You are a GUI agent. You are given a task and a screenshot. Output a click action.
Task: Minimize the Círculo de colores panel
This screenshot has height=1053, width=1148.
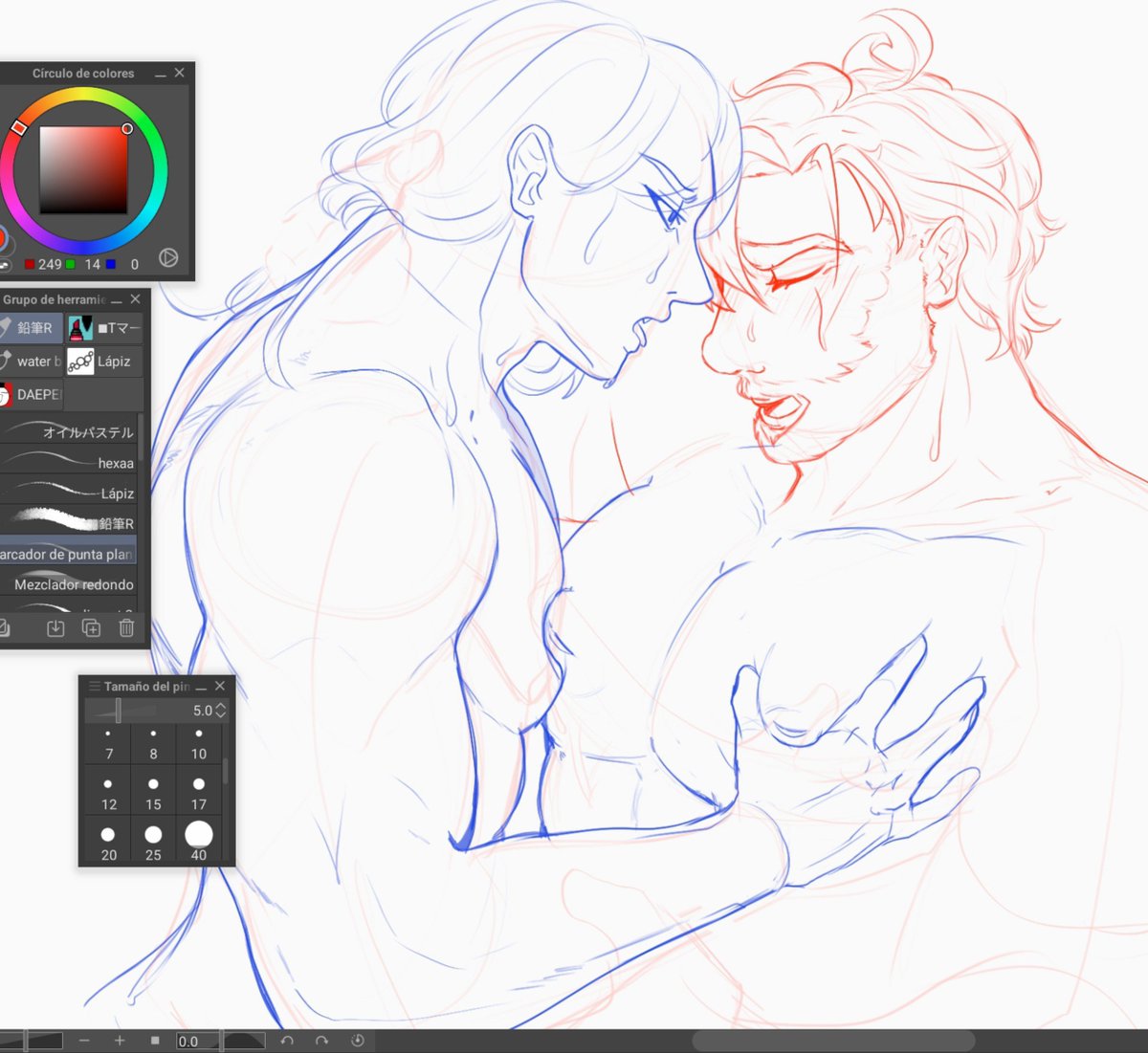click(160, 74)
